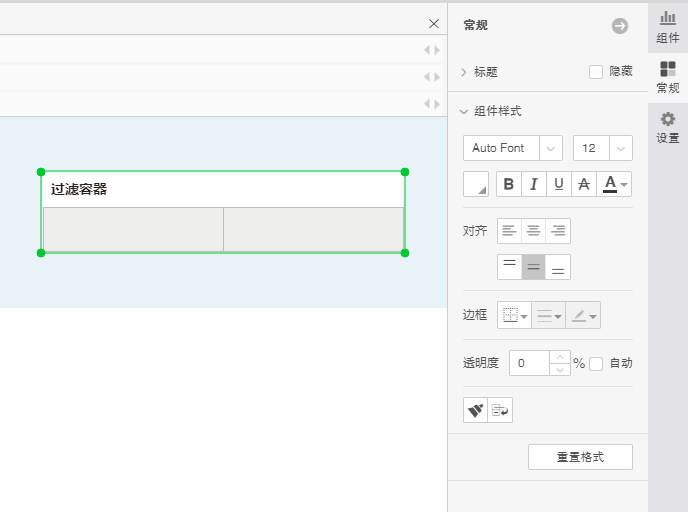Close the panel with the X icon
The width and height of the screenshot is (688, 512).
(434, 24)
